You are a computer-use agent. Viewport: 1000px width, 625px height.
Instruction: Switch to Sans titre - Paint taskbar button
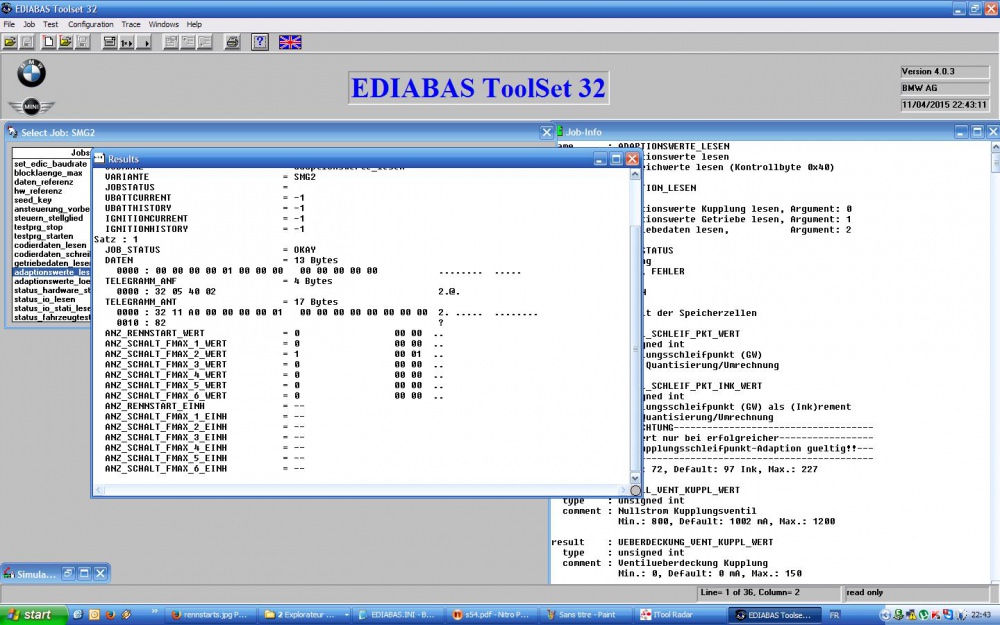(586, 615)
